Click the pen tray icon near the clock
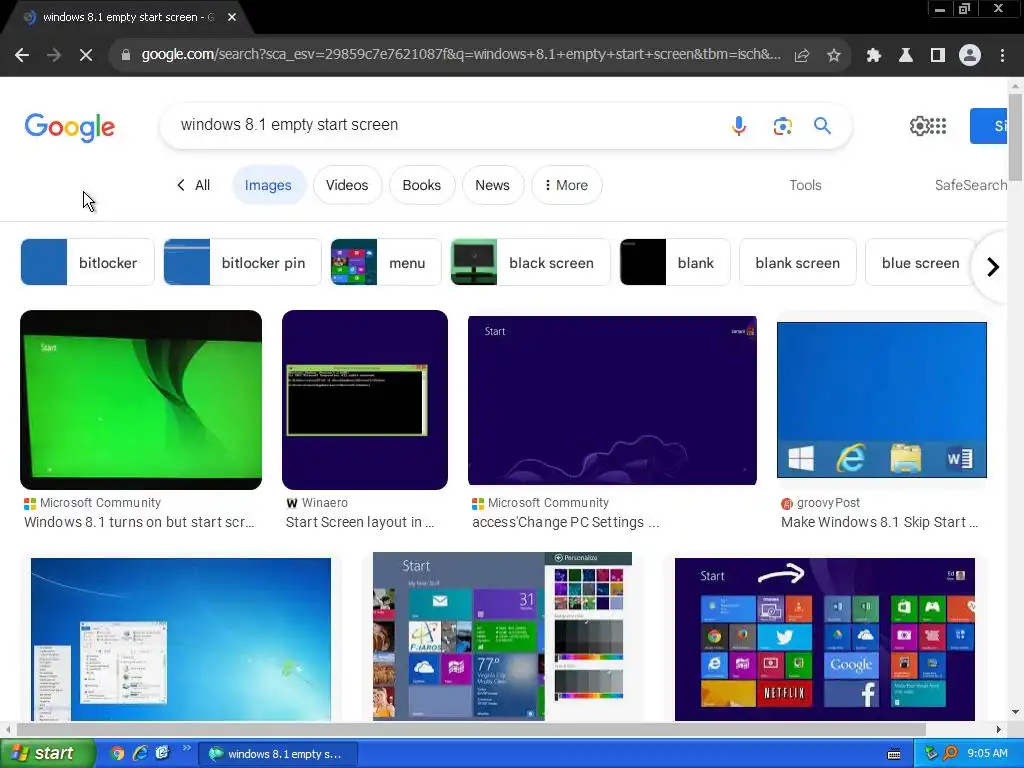This screenshot has width=1024, height=768. tap(931, 754)
